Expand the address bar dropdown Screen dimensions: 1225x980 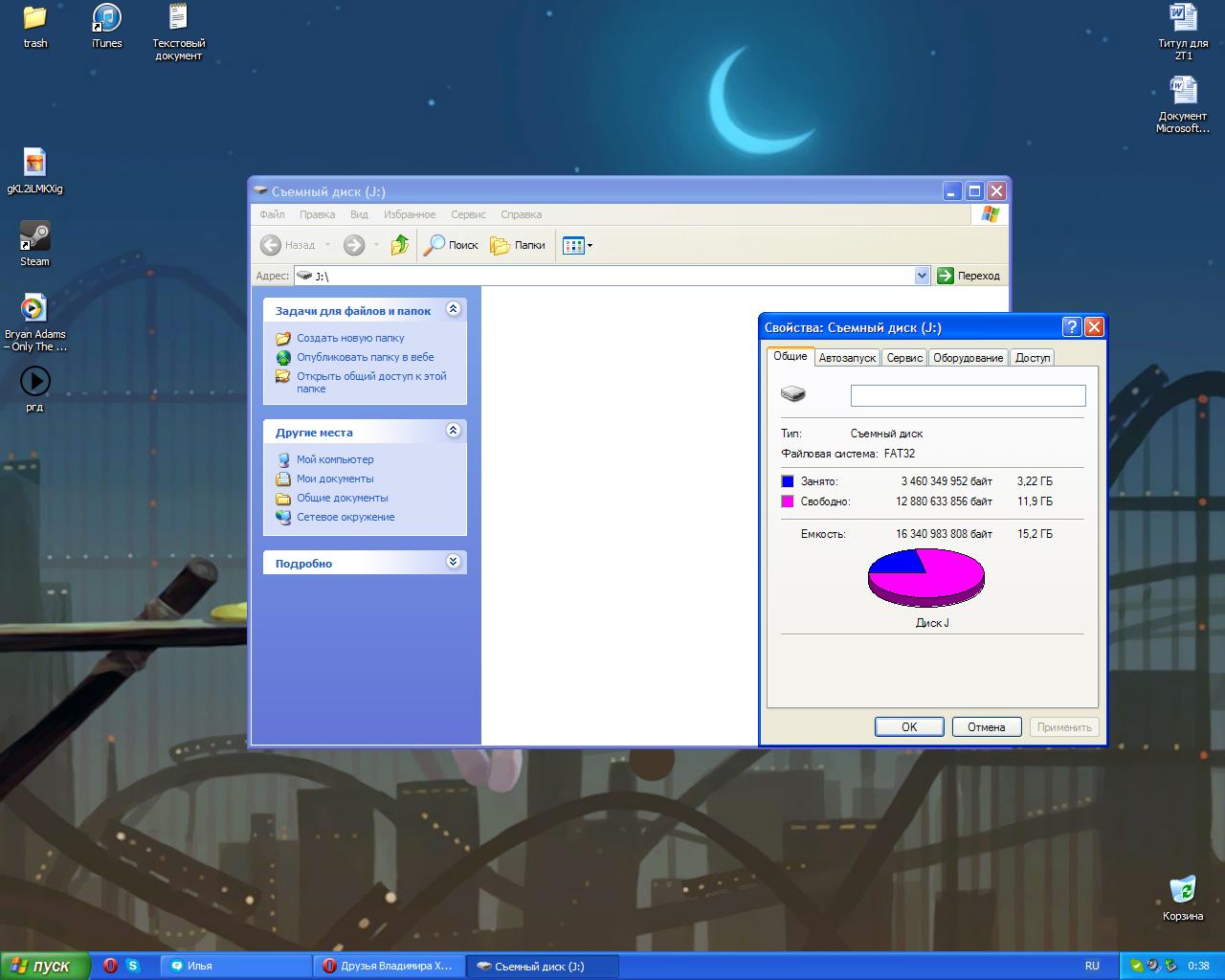click(922, 276)
